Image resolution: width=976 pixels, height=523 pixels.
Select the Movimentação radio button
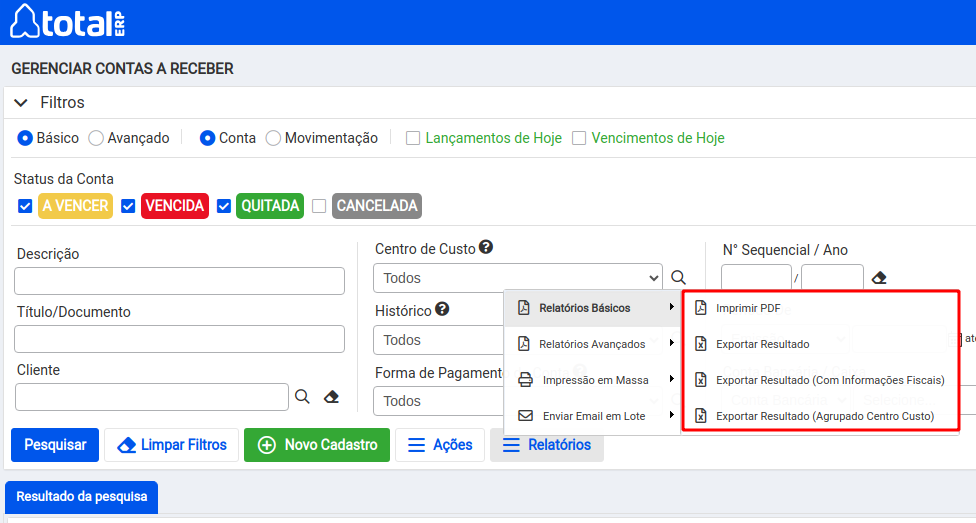tap(273, 138)
